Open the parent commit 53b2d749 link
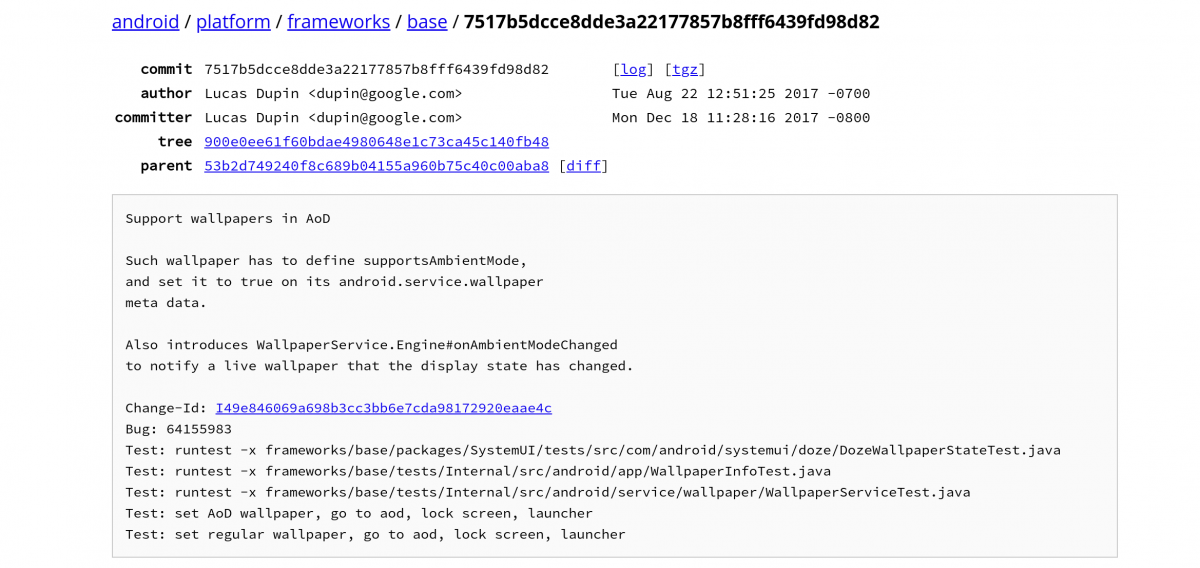The height and width of the screenshot is (568, 1200). click(376, 165)
